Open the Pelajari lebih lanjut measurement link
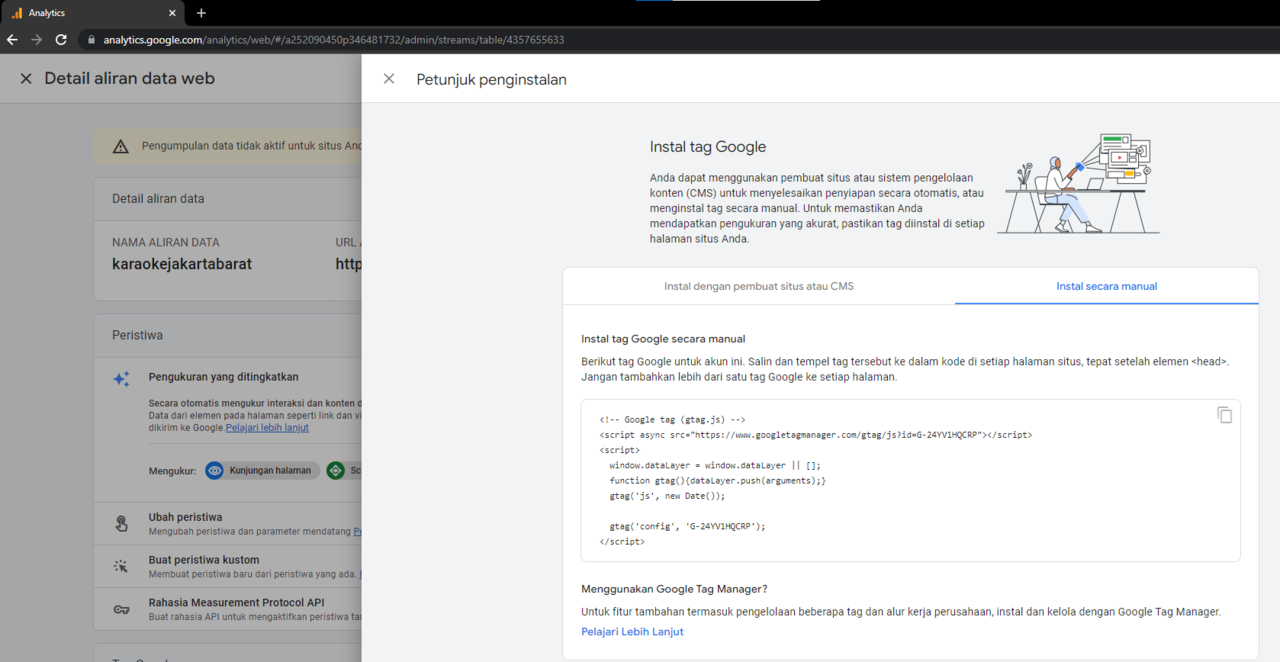Screen dimensions: 1280x662 267,427
